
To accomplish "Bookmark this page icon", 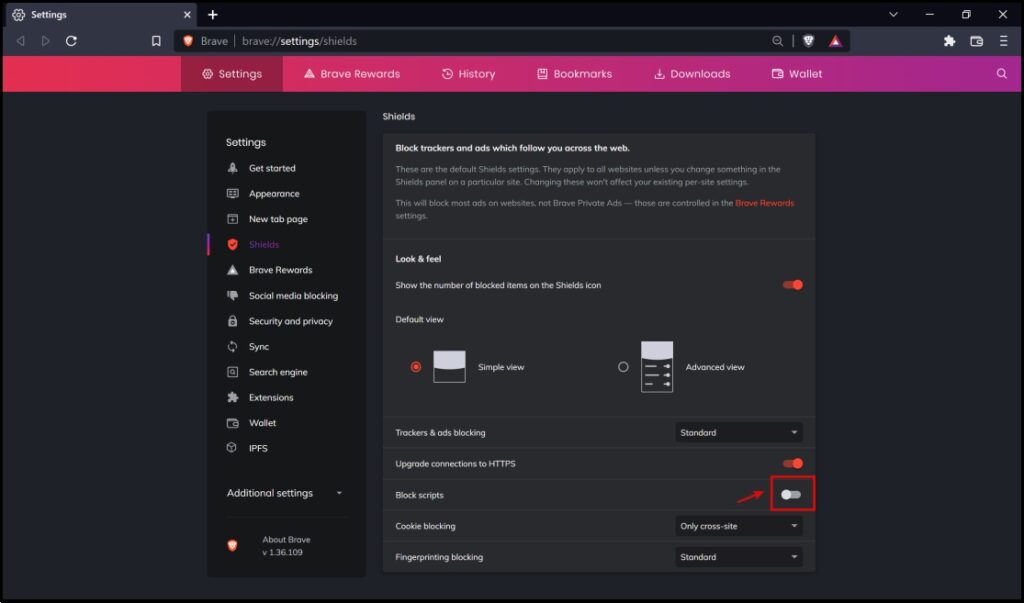I will tap(156, 41).
